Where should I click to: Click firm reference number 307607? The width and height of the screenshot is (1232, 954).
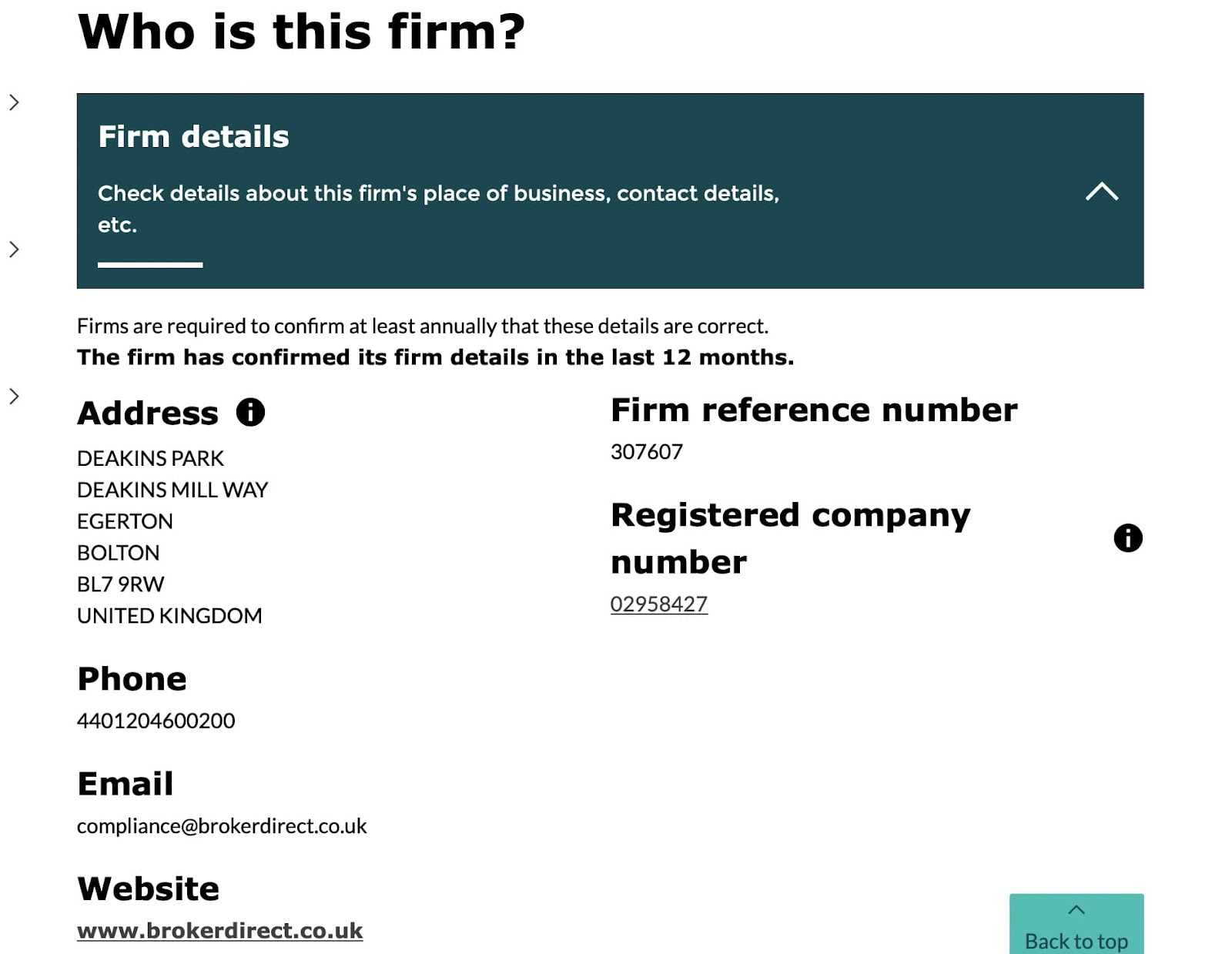(647, 451)
